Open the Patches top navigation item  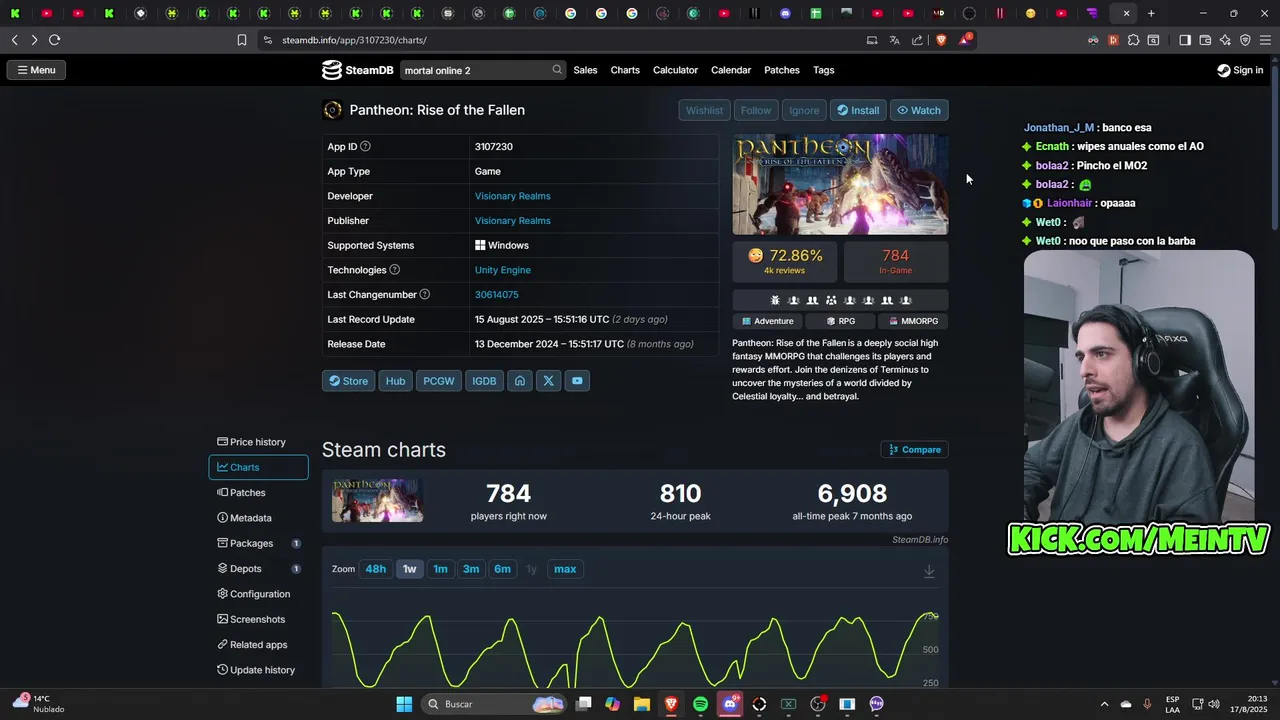point(782,70)
